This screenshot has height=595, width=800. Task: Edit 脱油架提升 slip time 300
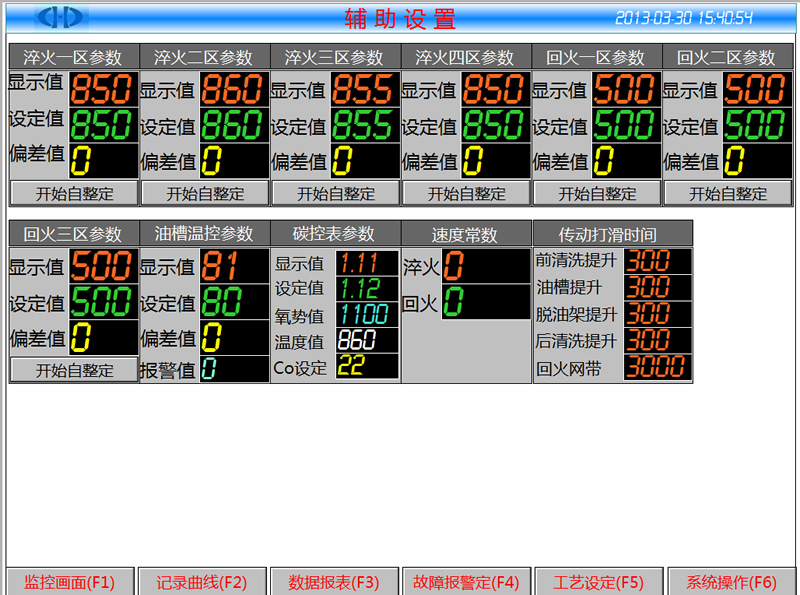point(658,314)
